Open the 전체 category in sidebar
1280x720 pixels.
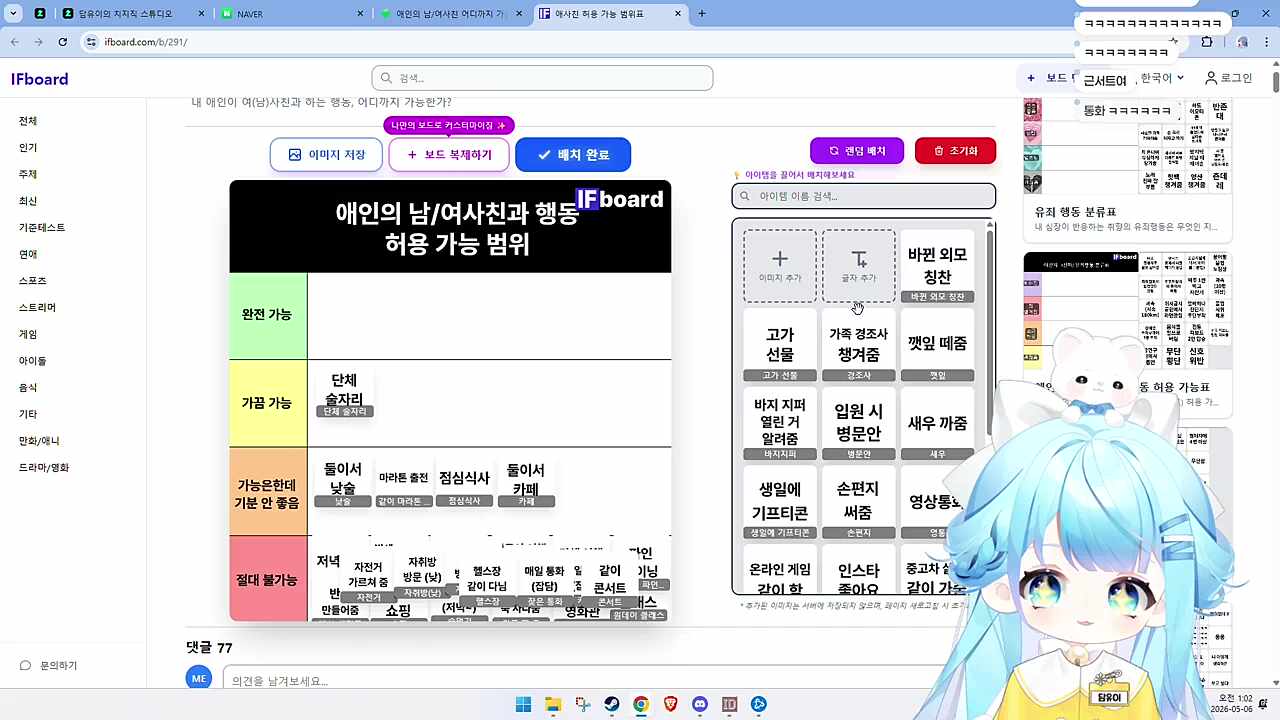[28, 121]
